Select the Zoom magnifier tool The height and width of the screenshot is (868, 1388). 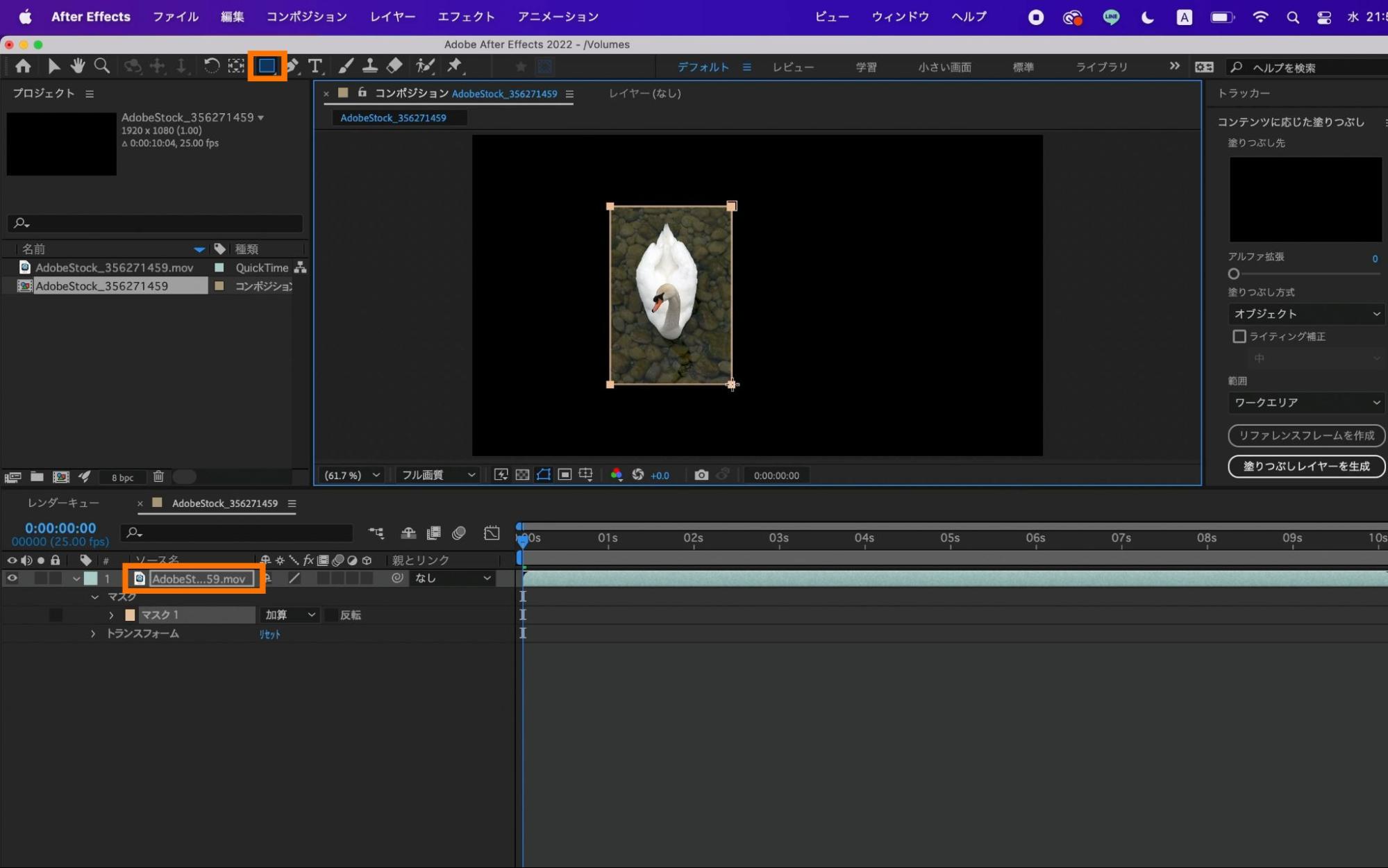[x=102, y=67]
